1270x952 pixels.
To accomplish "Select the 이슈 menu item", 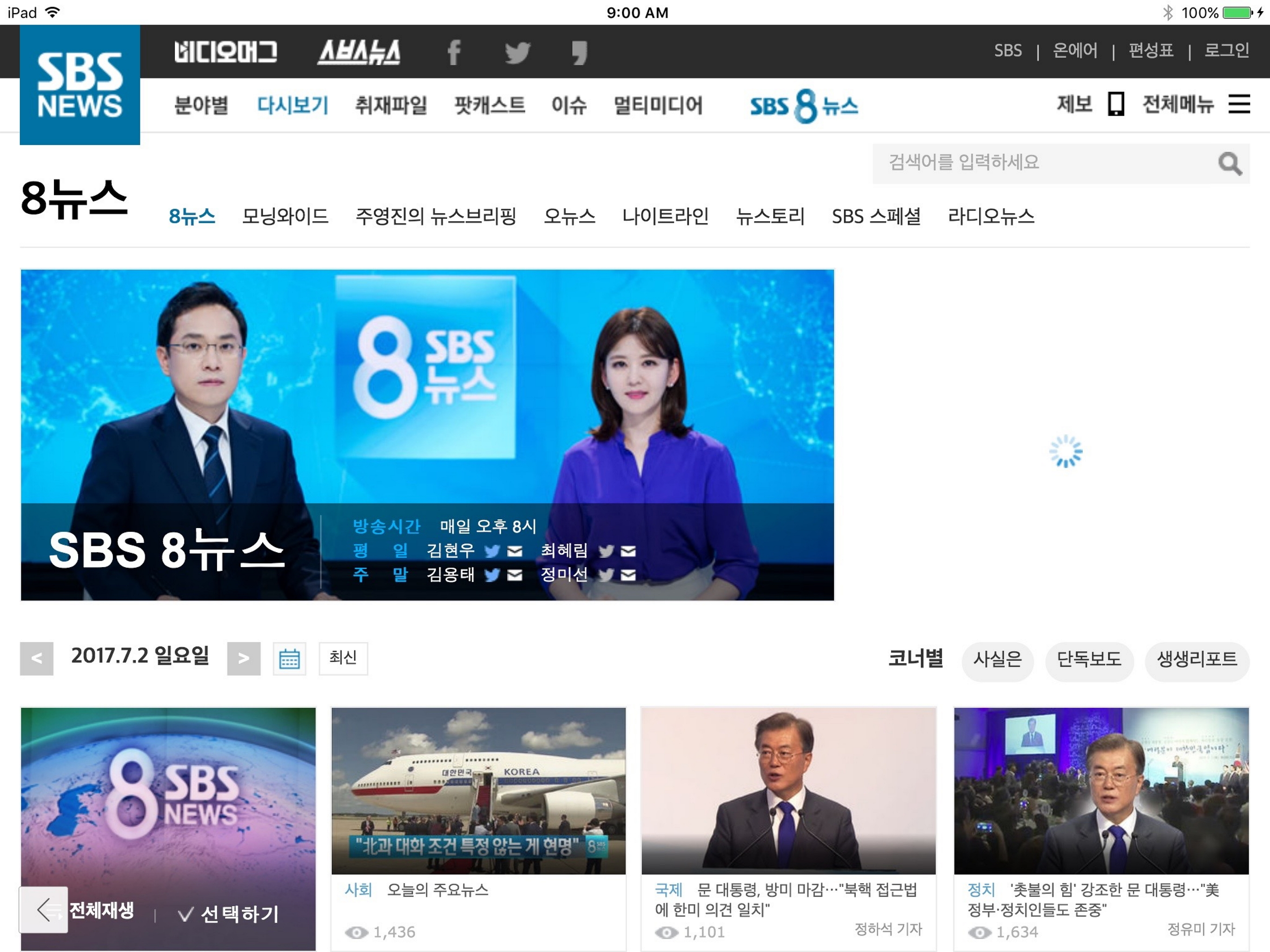I will point(569,105).
